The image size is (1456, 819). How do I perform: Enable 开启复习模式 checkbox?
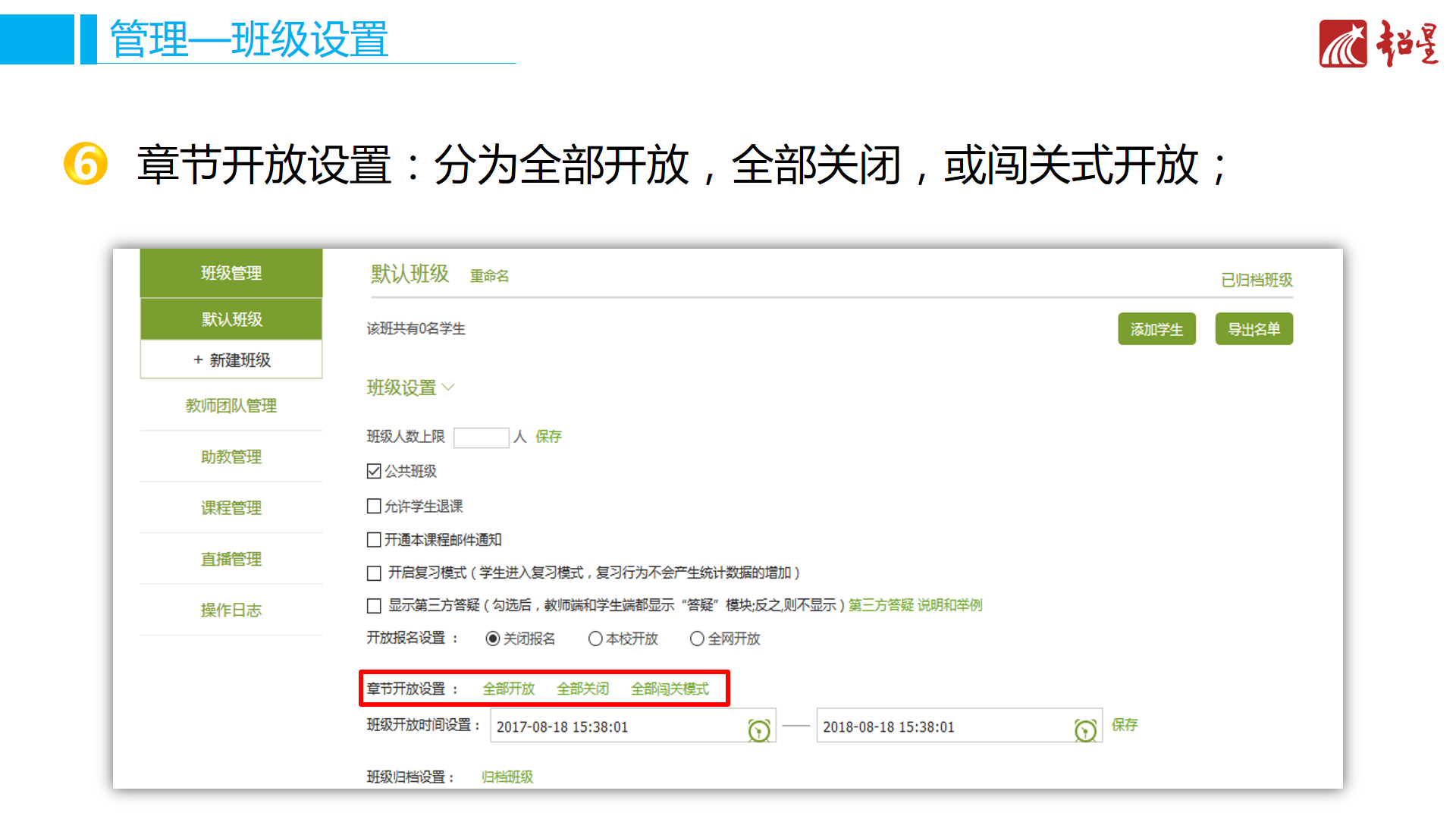tap(374, 573)
